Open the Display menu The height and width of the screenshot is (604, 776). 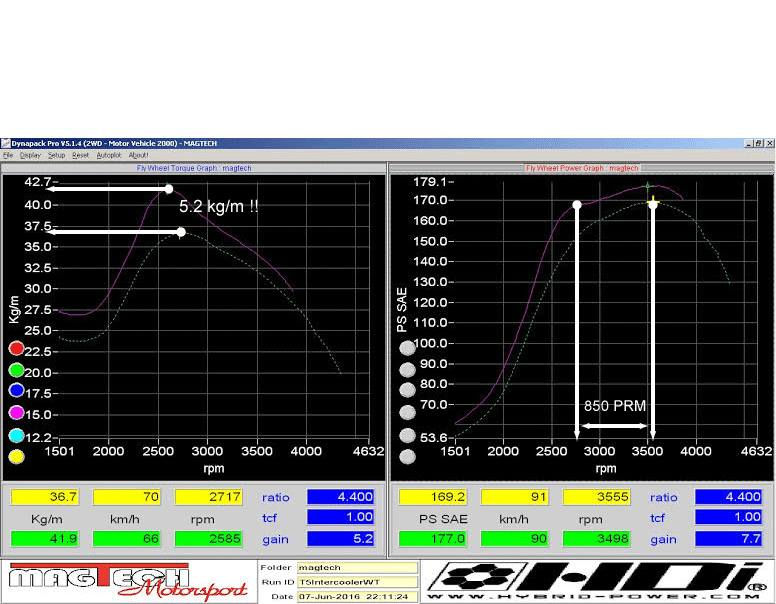[30, 155]
